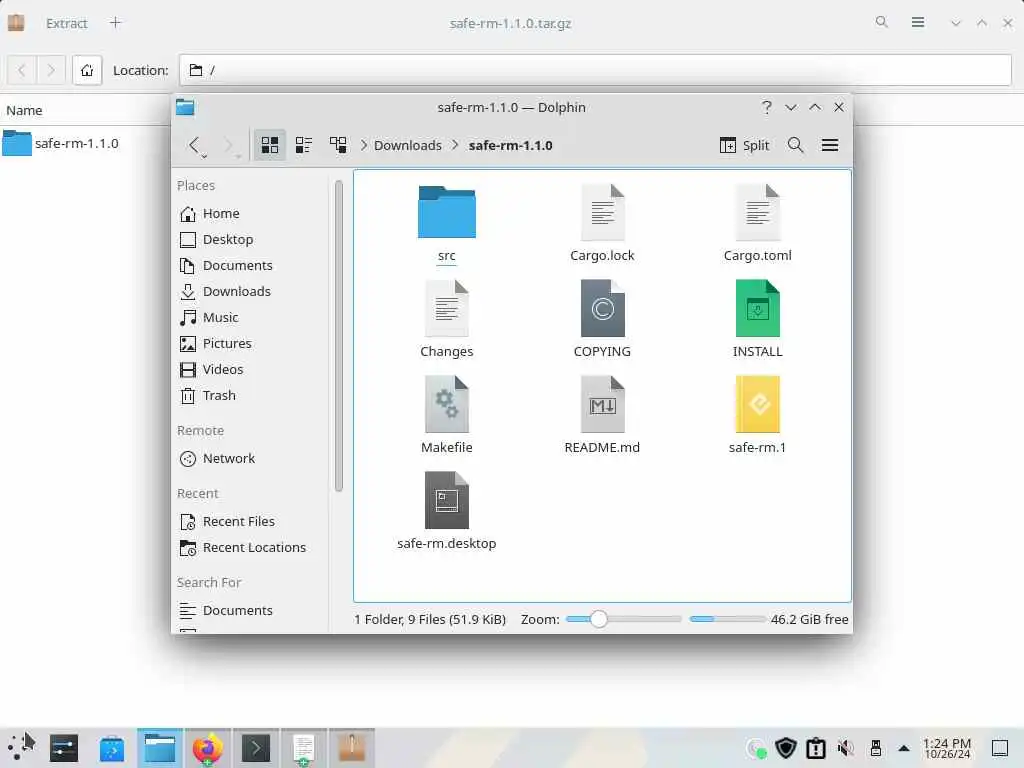Click the Ark Location input field
The width and height of the screenshot is (1024, 768).
596,70
